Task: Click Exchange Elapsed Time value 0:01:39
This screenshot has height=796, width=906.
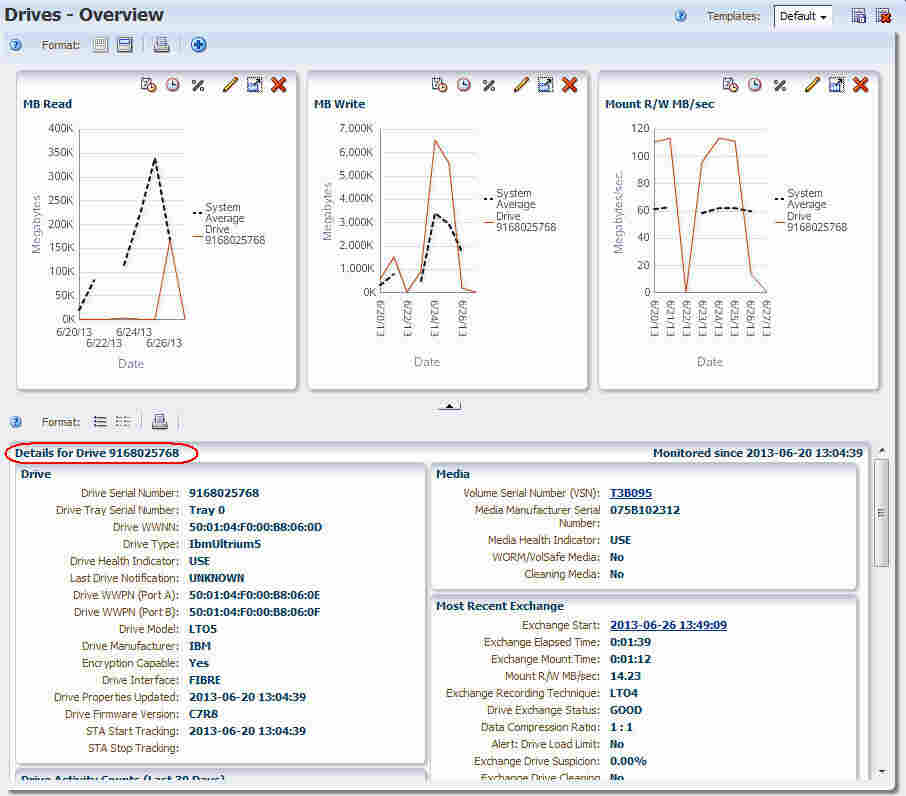Action: 630,642
